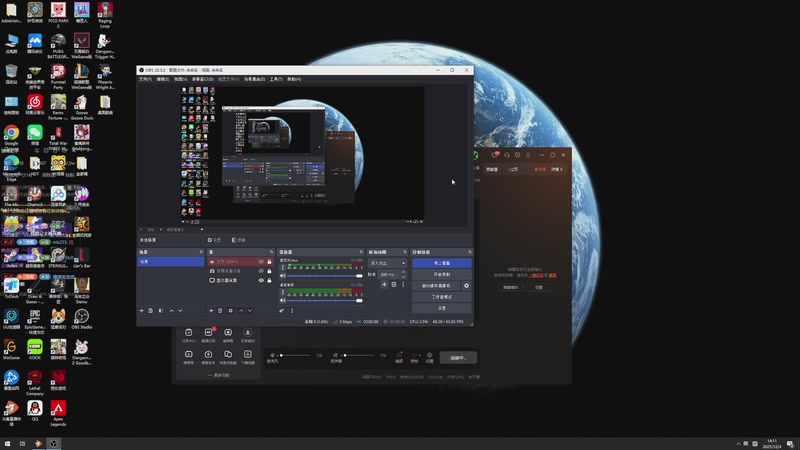Adjust the first mixer channel volume slider
800x450 pixels.
[324, 276]
